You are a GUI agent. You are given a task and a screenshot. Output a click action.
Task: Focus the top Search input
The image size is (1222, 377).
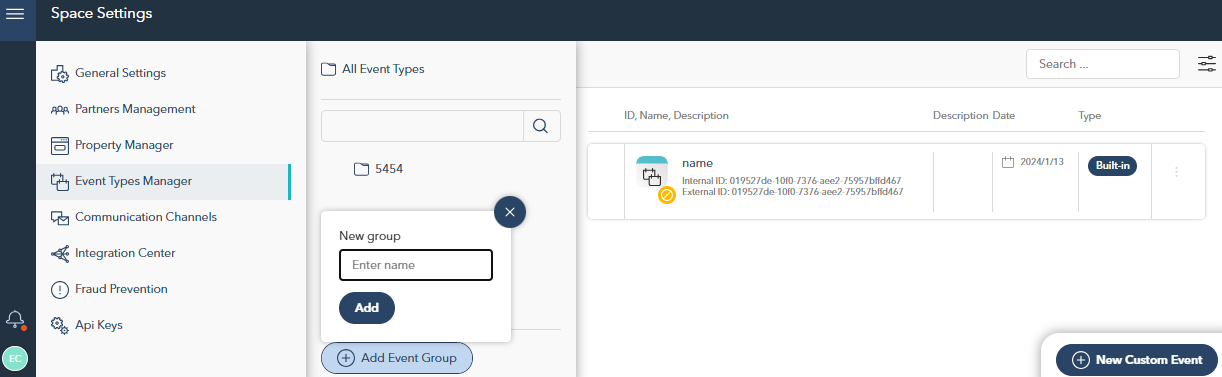[x=1103, y=64]
